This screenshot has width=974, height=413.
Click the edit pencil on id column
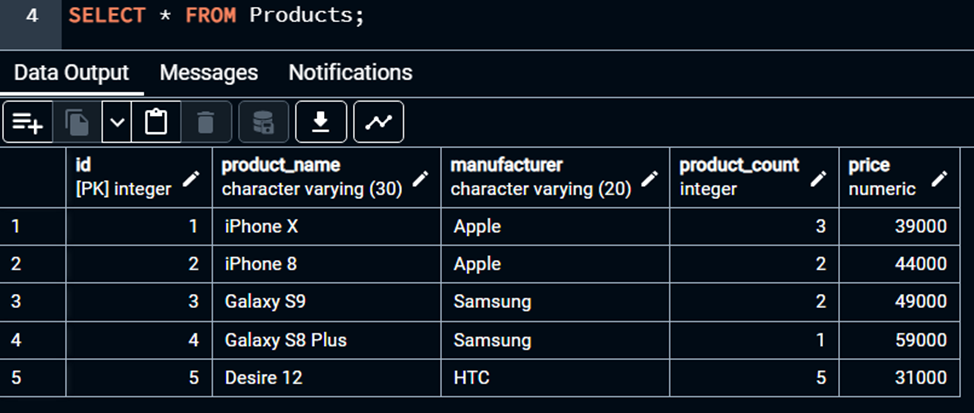coord(191,178)
